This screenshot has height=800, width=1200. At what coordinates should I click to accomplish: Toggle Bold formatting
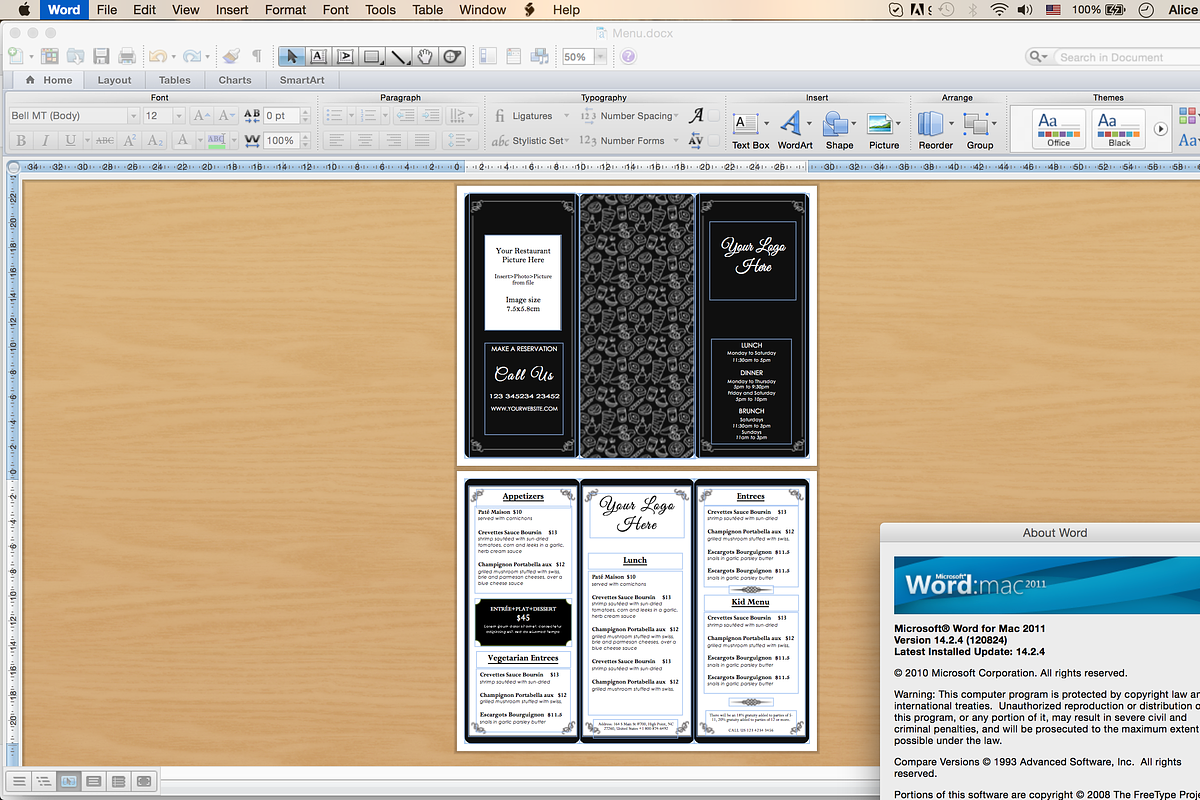click(21, 141)
